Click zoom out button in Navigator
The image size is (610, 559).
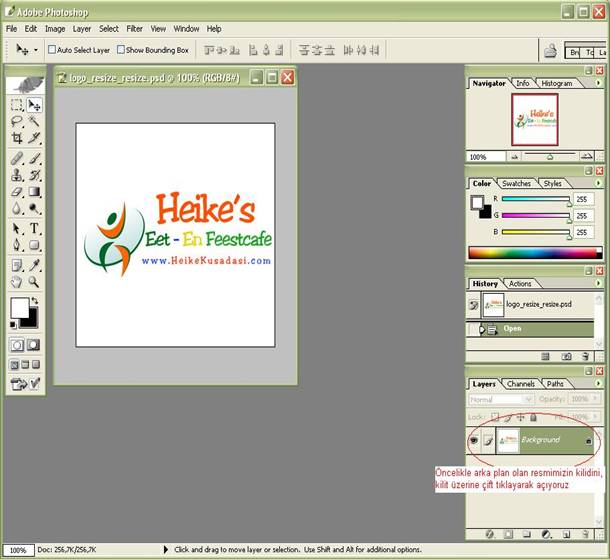(514, 157)
